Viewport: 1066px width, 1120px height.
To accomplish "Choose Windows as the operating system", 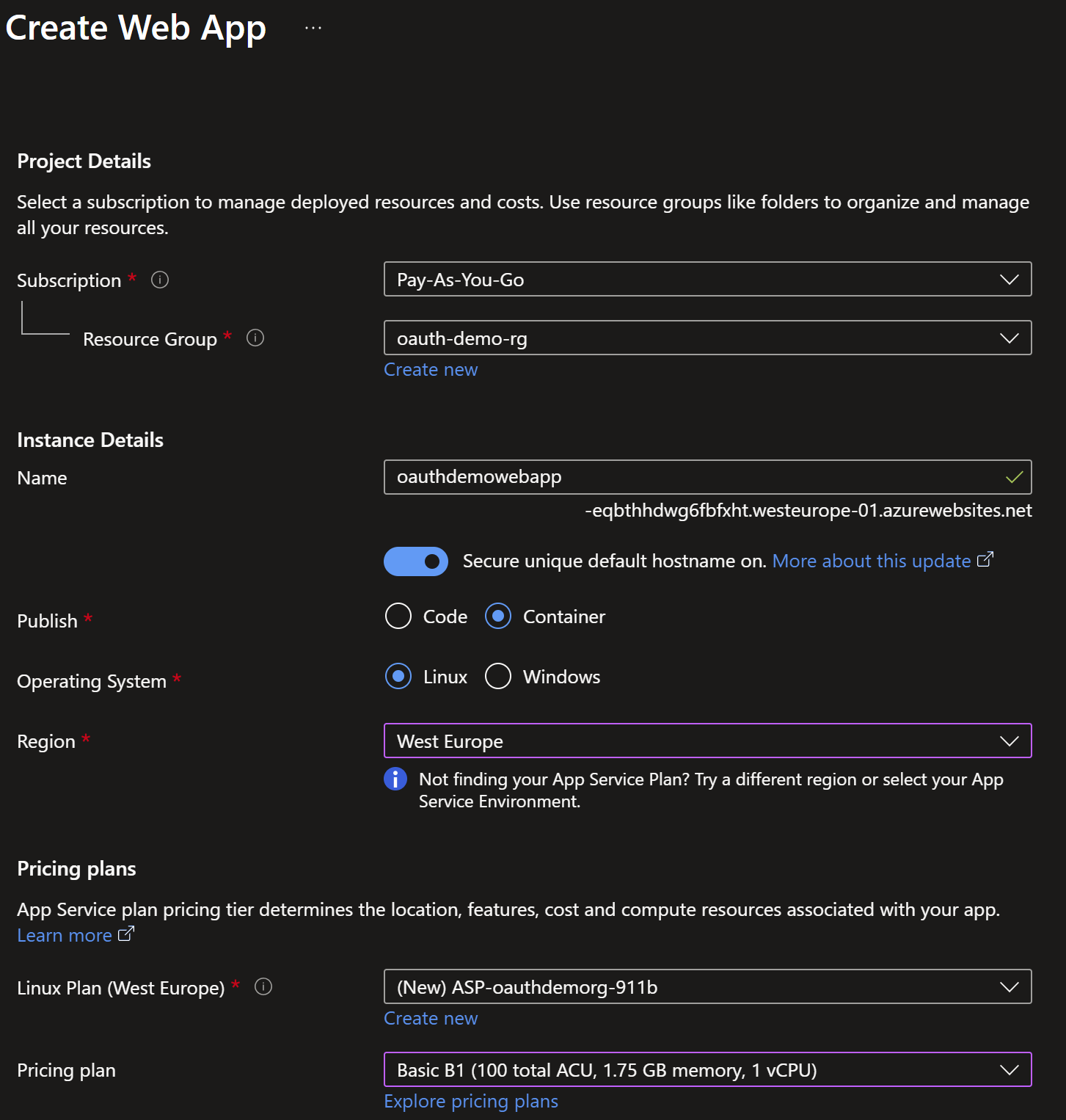I will pyautogui.click(x=498, y=676).
